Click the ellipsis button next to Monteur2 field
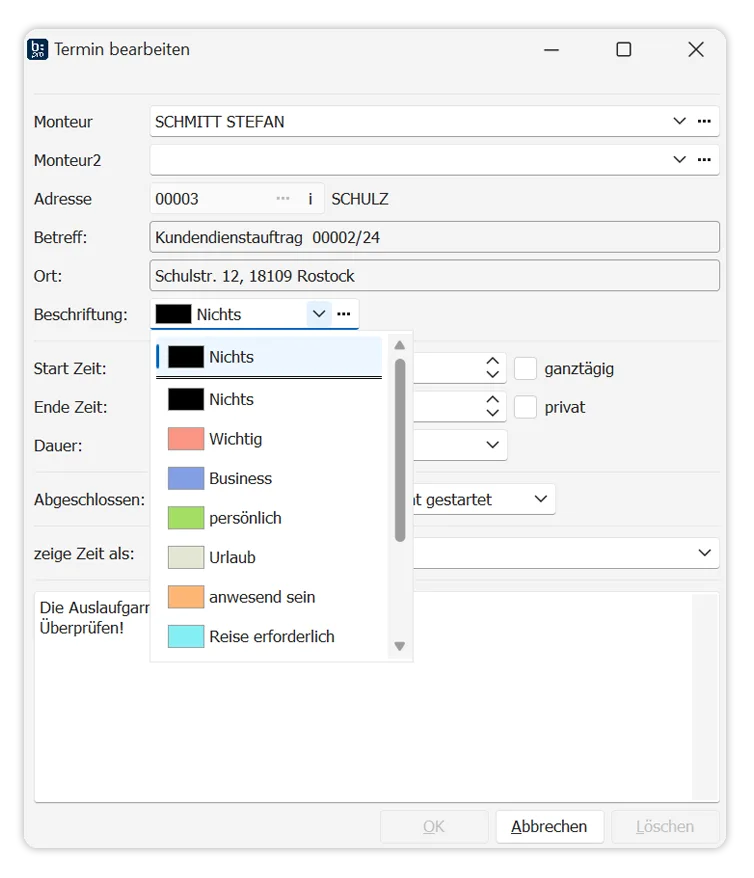This screenshot has width=754, height=878. (704, 159)
